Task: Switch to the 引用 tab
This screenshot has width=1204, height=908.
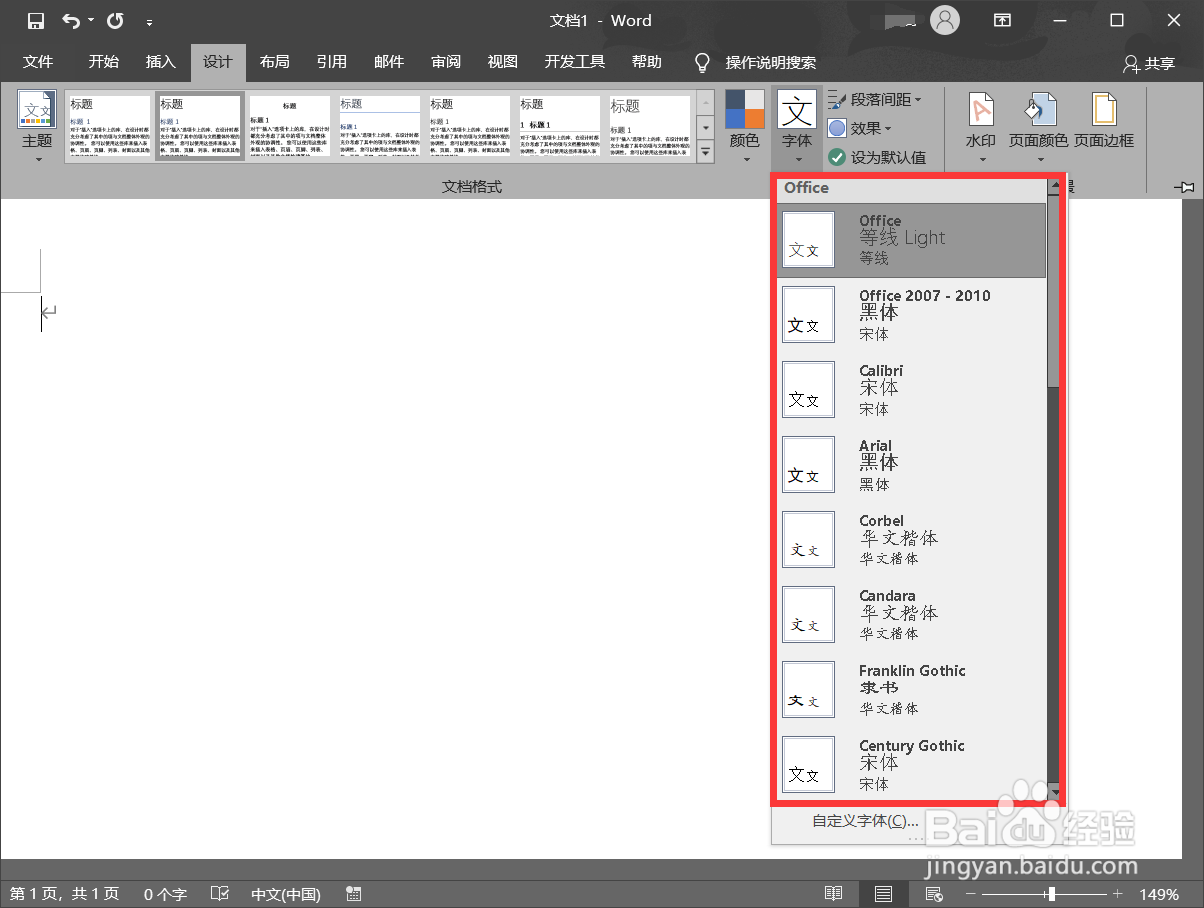Action: point(332,62)
